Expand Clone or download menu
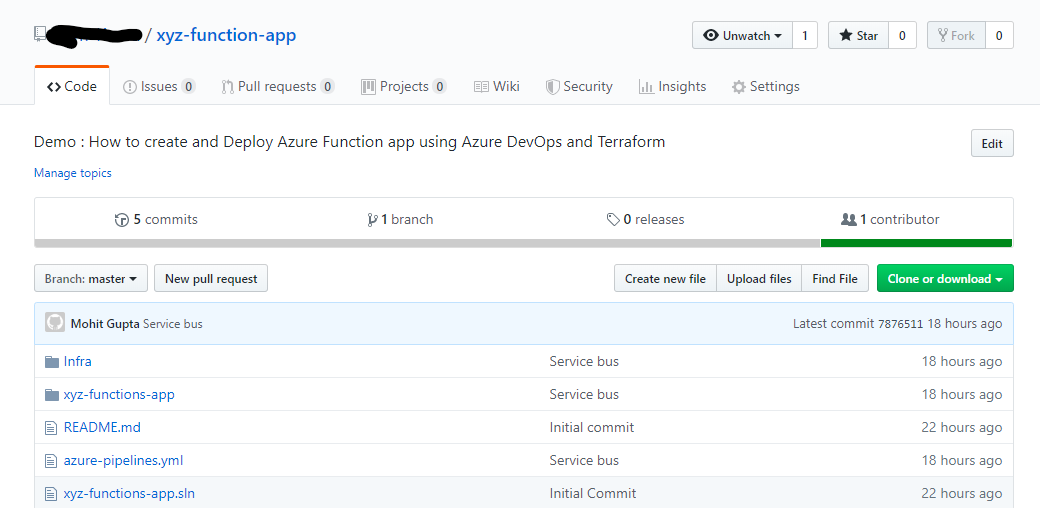The image size is (1040, 508). 945,279
